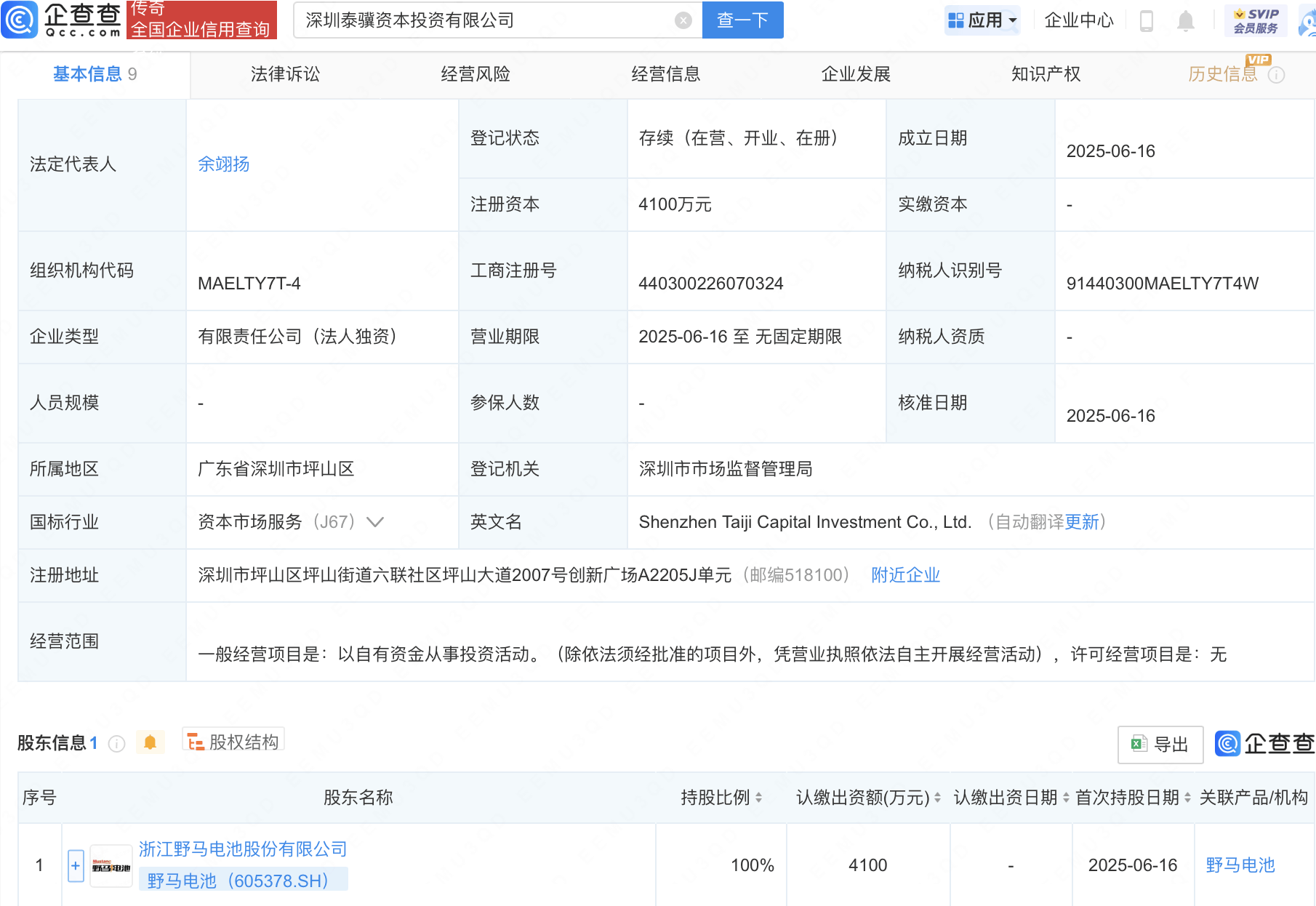Open 附近企业 link
The image size is (1316, 906).
click(x=905, y=575)
